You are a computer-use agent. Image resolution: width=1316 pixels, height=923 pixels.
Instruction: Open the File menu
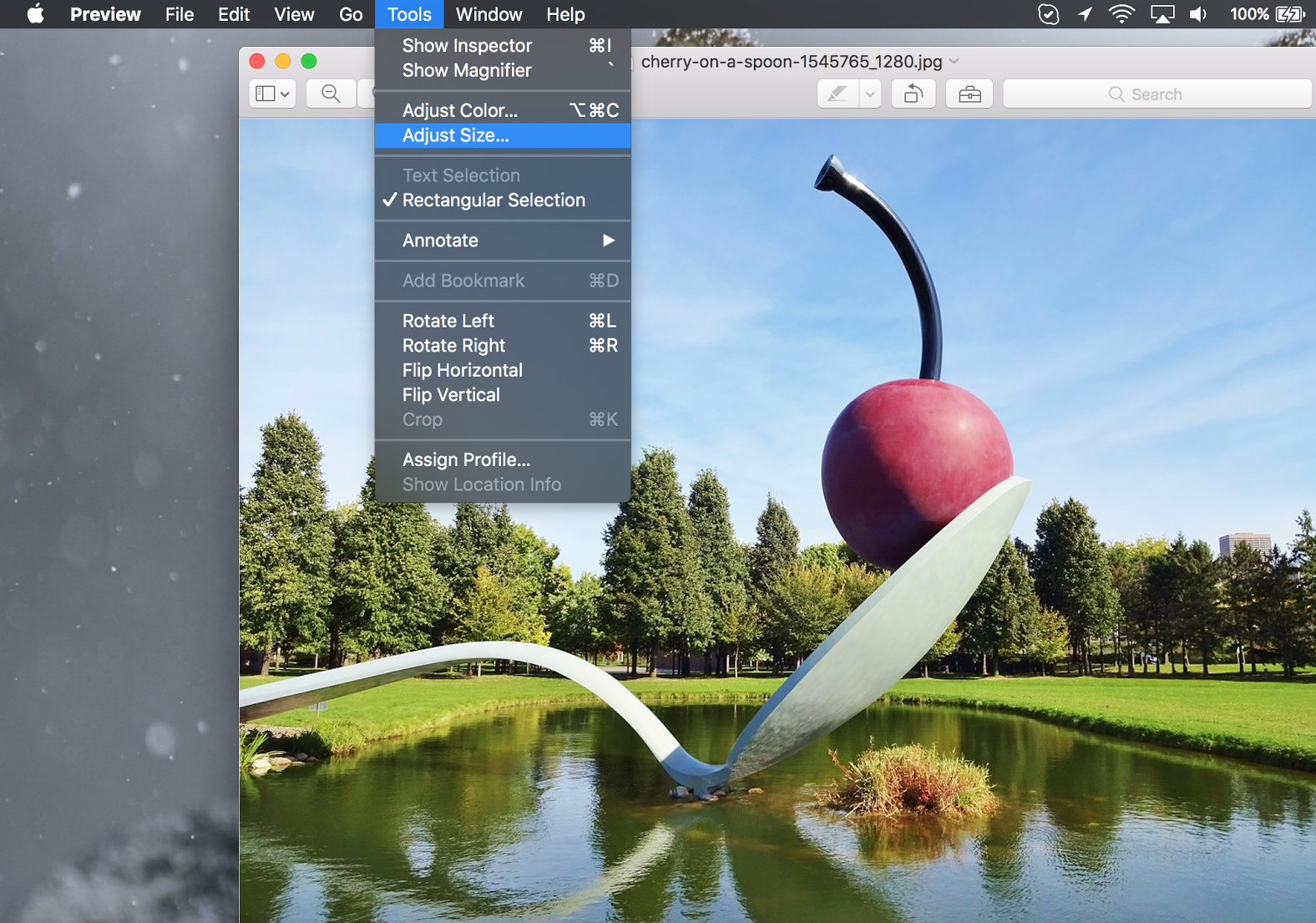180,14
